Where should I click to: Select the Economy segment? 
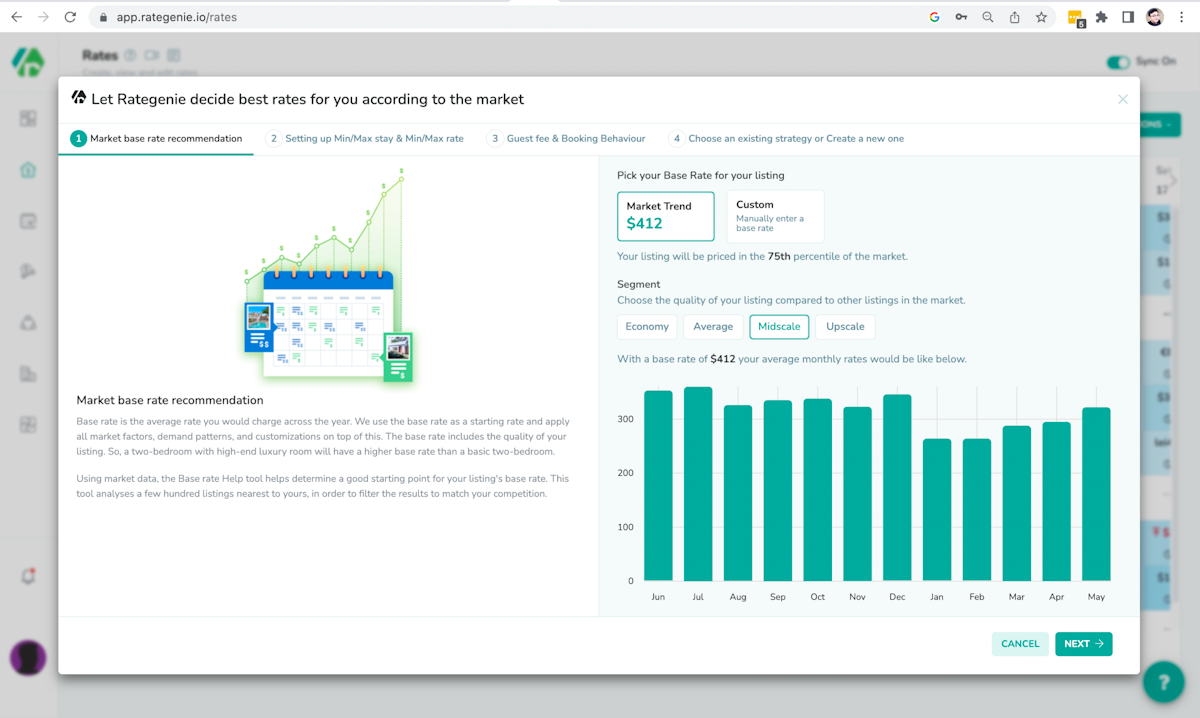tap(647, 327)
